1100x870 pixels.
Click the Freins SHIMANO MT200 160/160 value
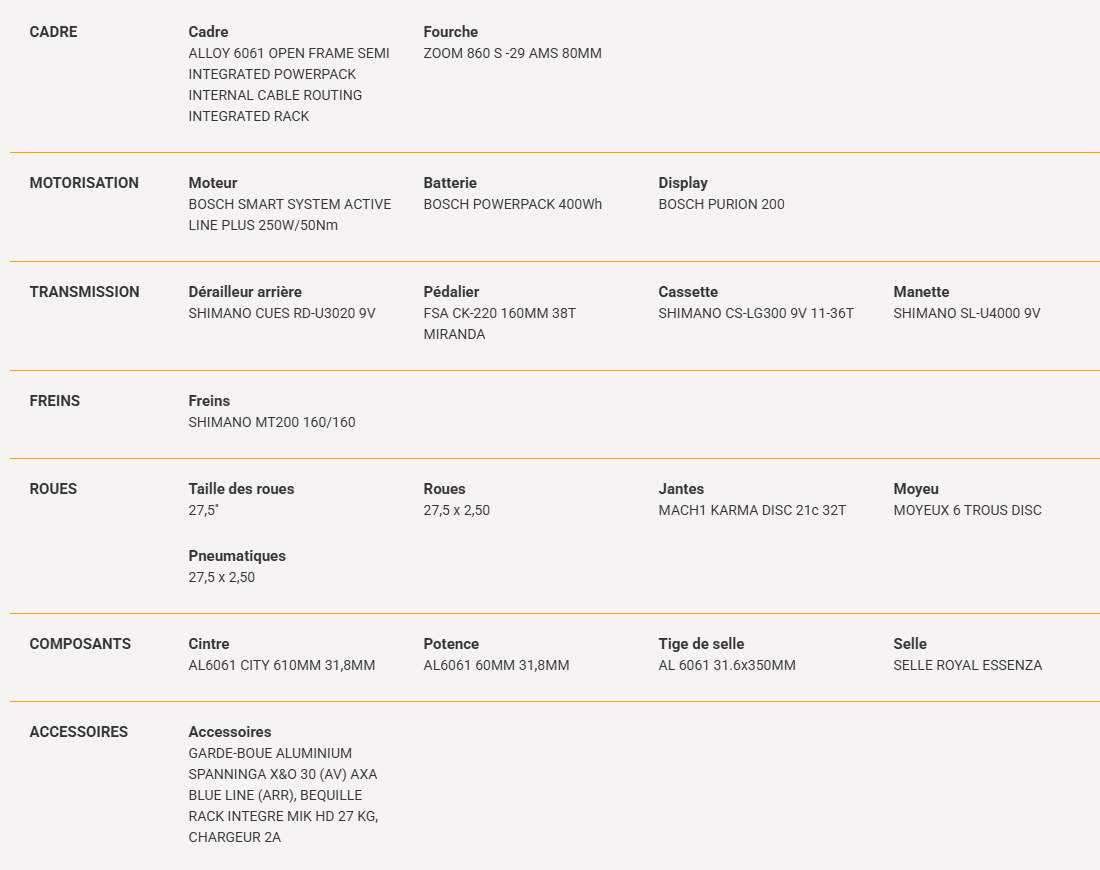(271, 422)
